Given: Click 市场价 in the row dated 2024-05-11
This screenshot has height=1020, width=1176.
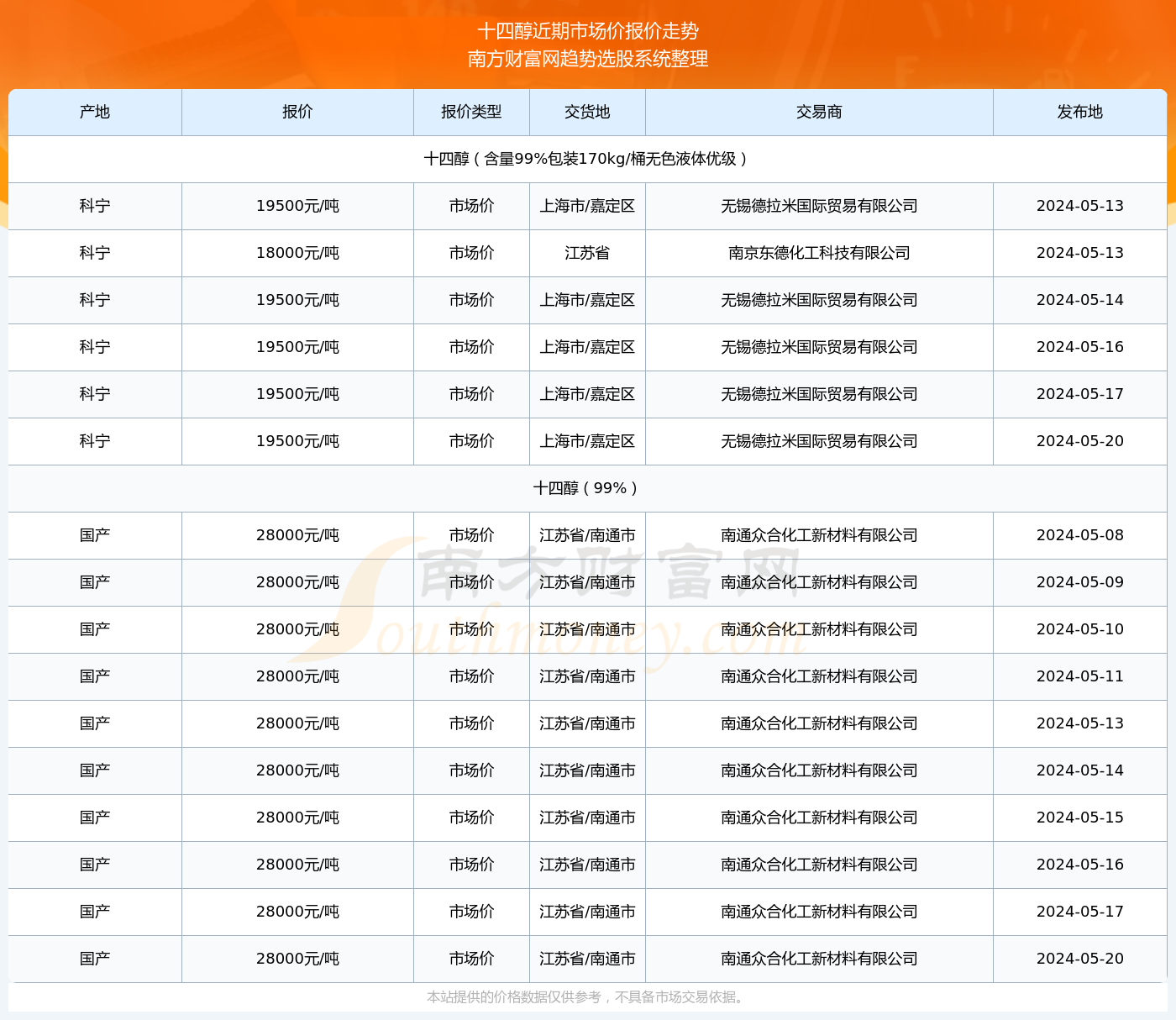Looking at the screenshot, I should (x=471, y=676).
